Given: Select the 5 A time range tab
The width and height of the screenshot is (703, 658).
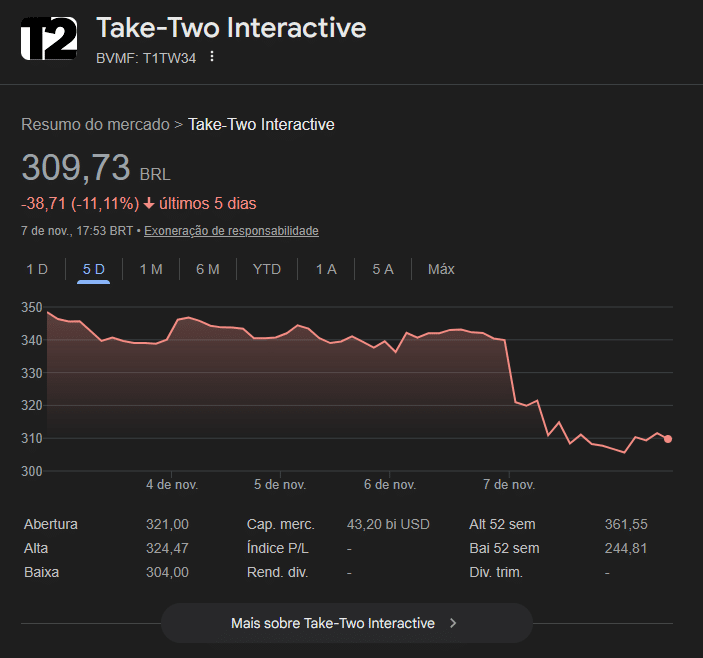Looking at the screenshot, I should 383,269.
